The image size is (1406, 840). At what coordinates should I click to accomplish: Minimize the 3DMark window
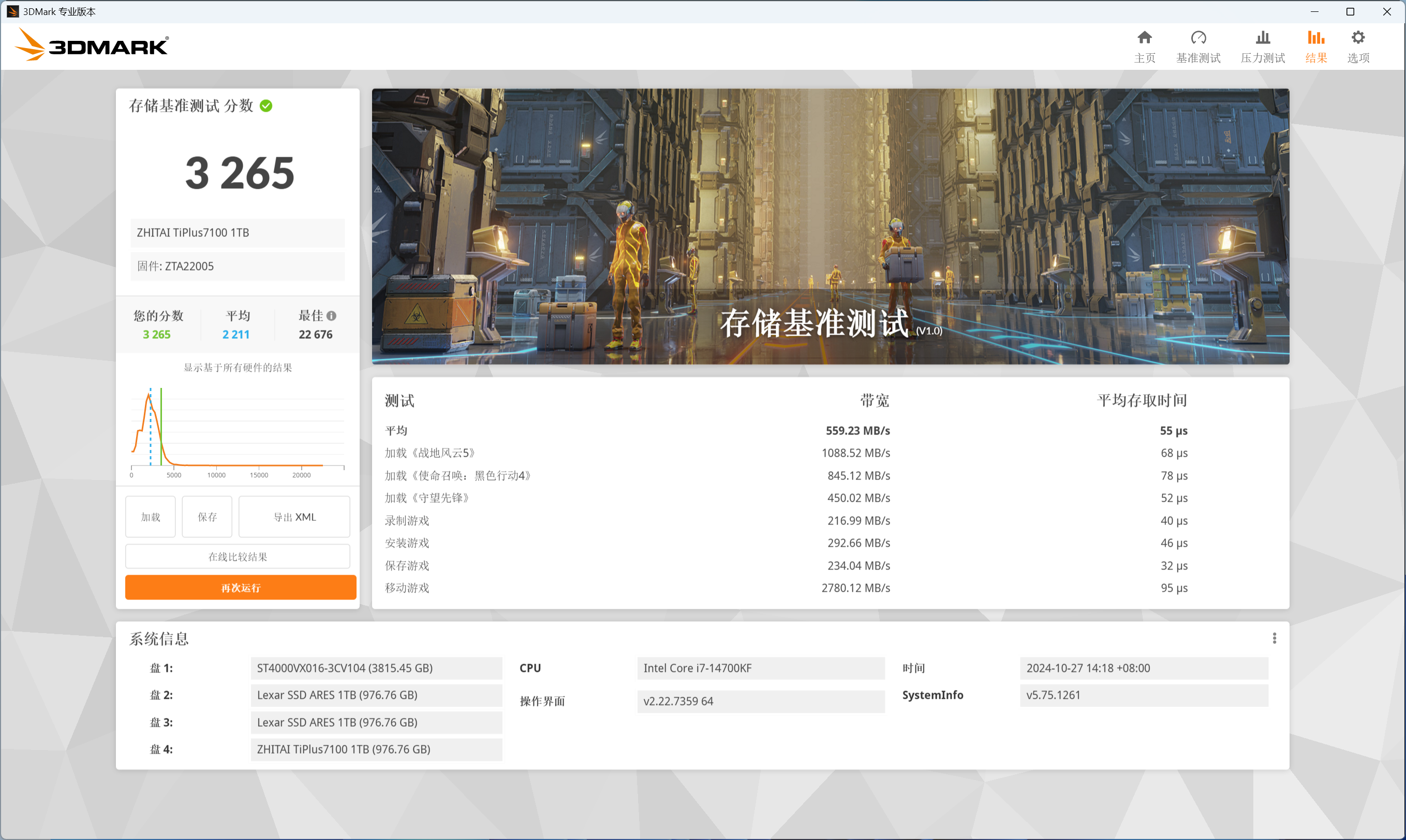pos(1314,11)
